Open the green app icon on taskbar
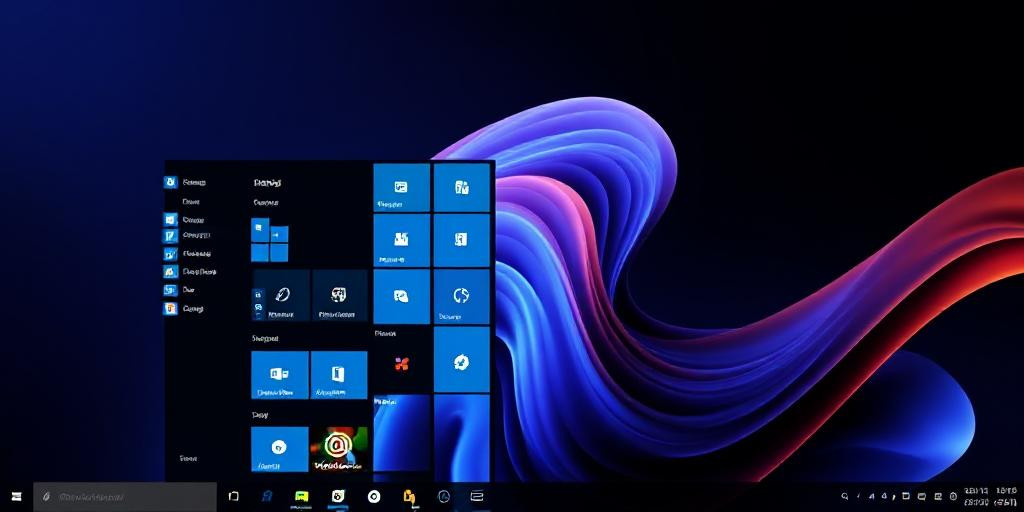The image size is (1024, 512). [301, 496]
